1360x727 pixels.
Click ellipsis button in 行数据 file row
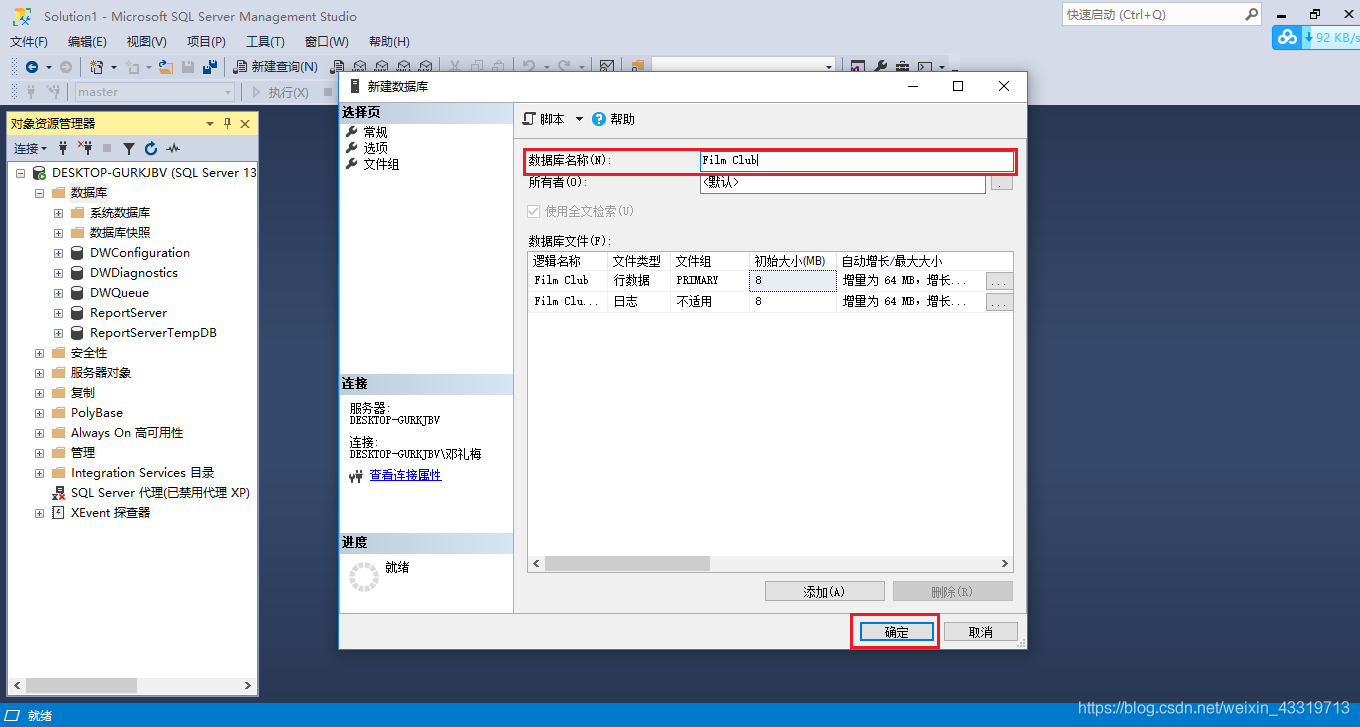(x=999, y=282)
